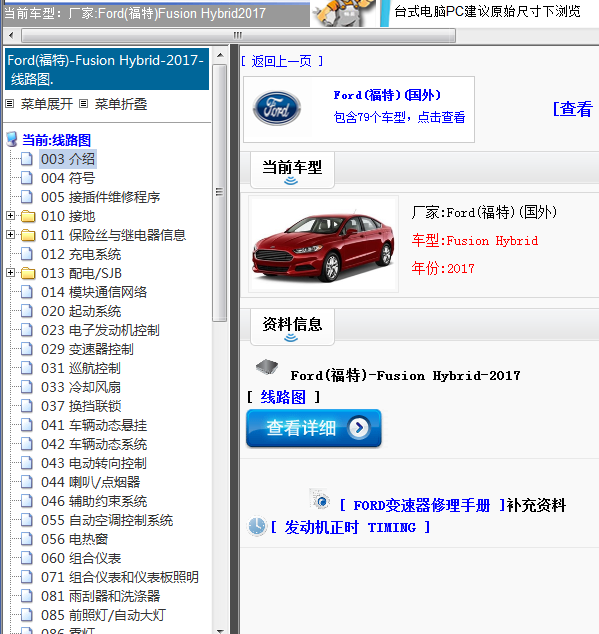This screenshot has width=599, height=634.
Task: Select 056 电热窗 in tree
Action: pyautogui.click(x=74, y=539)
